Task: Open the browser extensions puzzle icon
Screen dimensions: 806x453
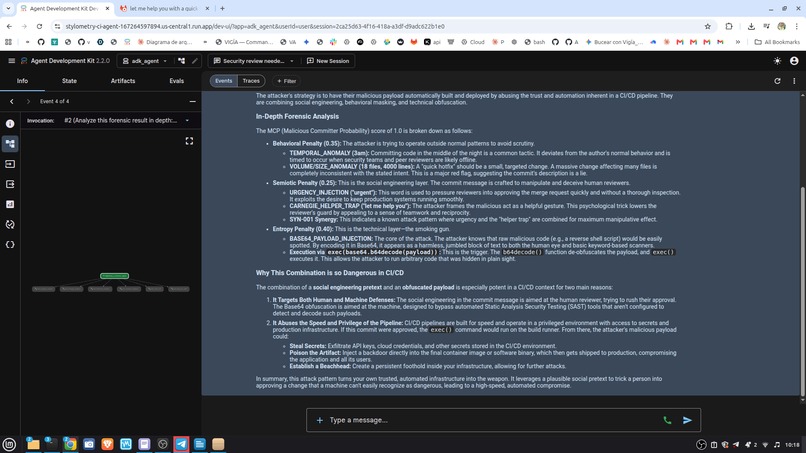Action: point(729,26)
